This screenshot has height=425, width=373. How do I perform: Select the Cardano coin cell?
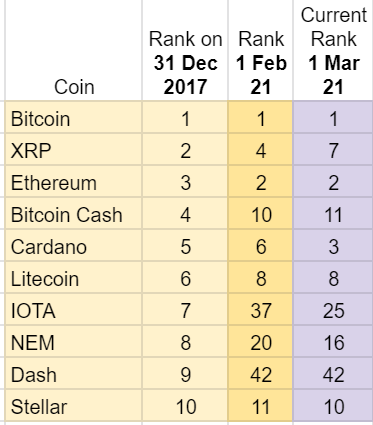pyautogui.click(x=74, y=245)
